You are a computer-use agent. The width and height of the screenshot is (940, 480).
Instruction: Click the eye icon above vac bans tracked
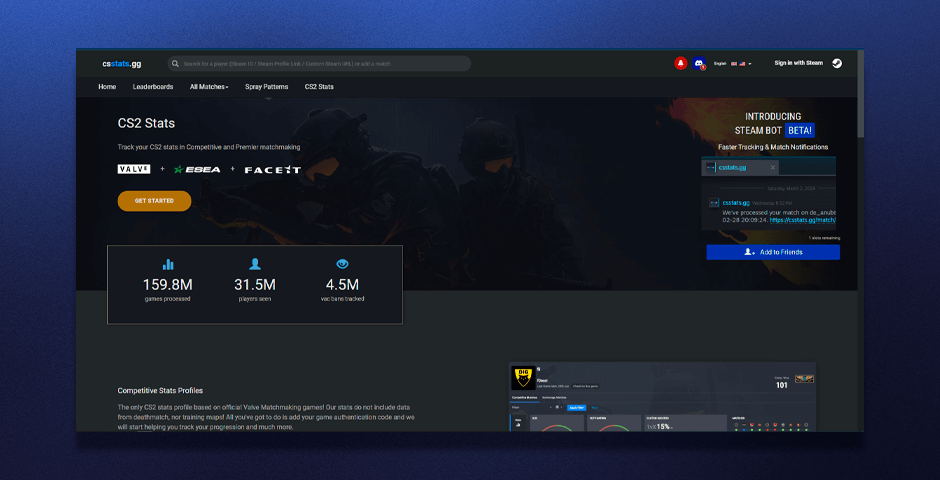click(x=342, y=264)
